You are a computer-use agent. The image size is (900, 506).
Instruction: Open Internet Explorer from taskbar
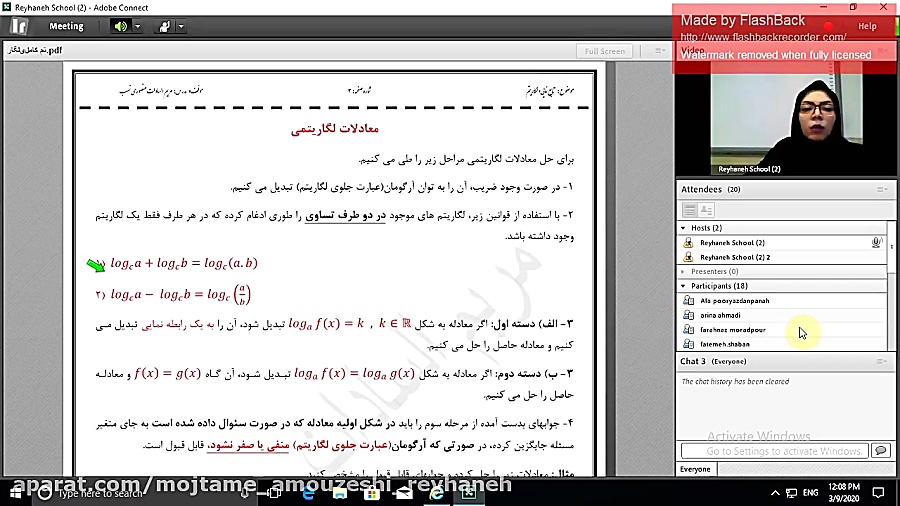436,492
